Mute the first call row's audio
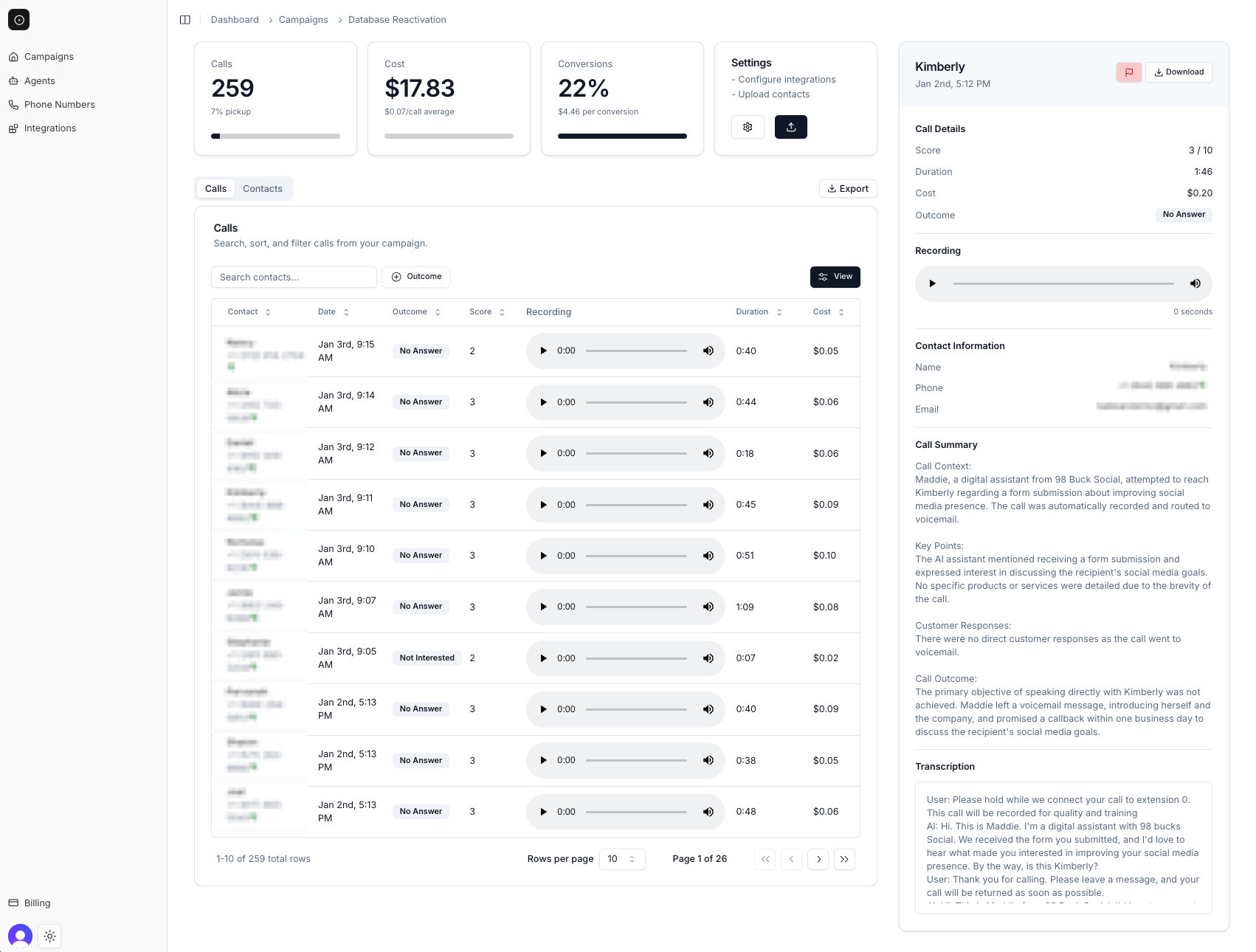Image resolution: width=1256 pixels, height=952 pixels. pyautogui.click(x=708, y=351)
